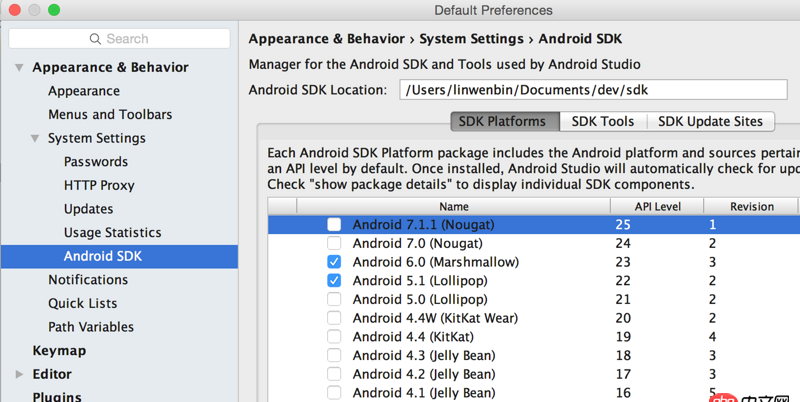Viewport: 800px width, 402px height.
Task: Open Quick Lists settings
Action: point(83,304)
